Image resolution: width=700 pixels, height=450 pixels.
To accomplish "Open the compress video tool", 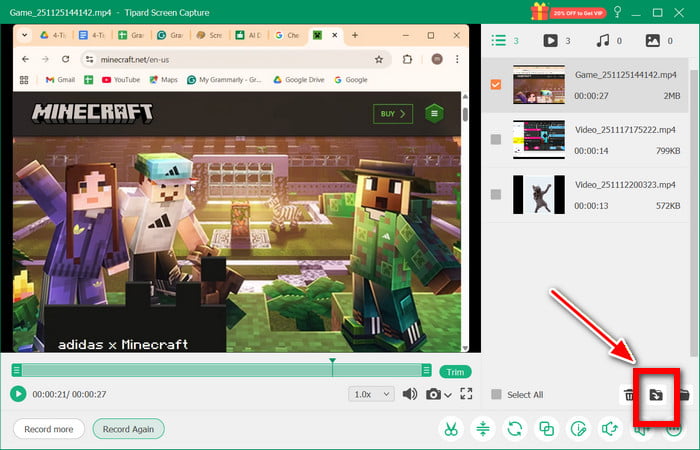I will pos(483,429).
